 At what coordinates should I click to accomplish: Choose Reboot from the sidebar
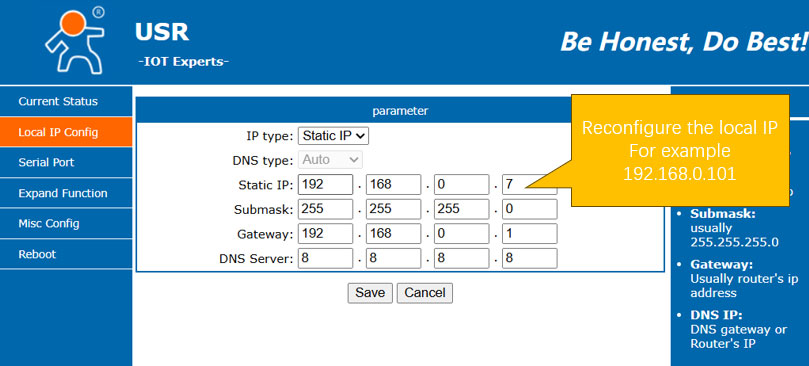pos(66,254)
